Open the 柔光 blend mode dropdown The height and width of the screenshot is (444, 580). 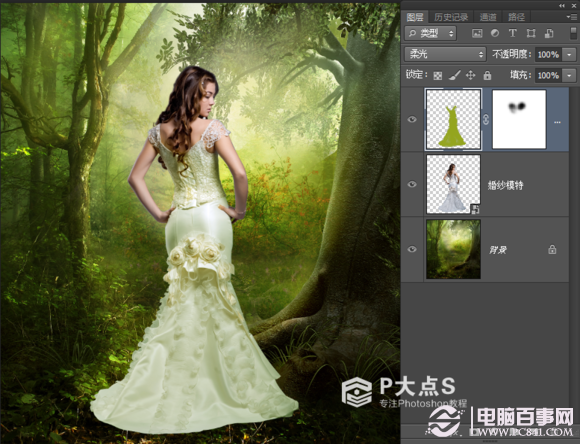pyautogui.click(x=445, y=54)
